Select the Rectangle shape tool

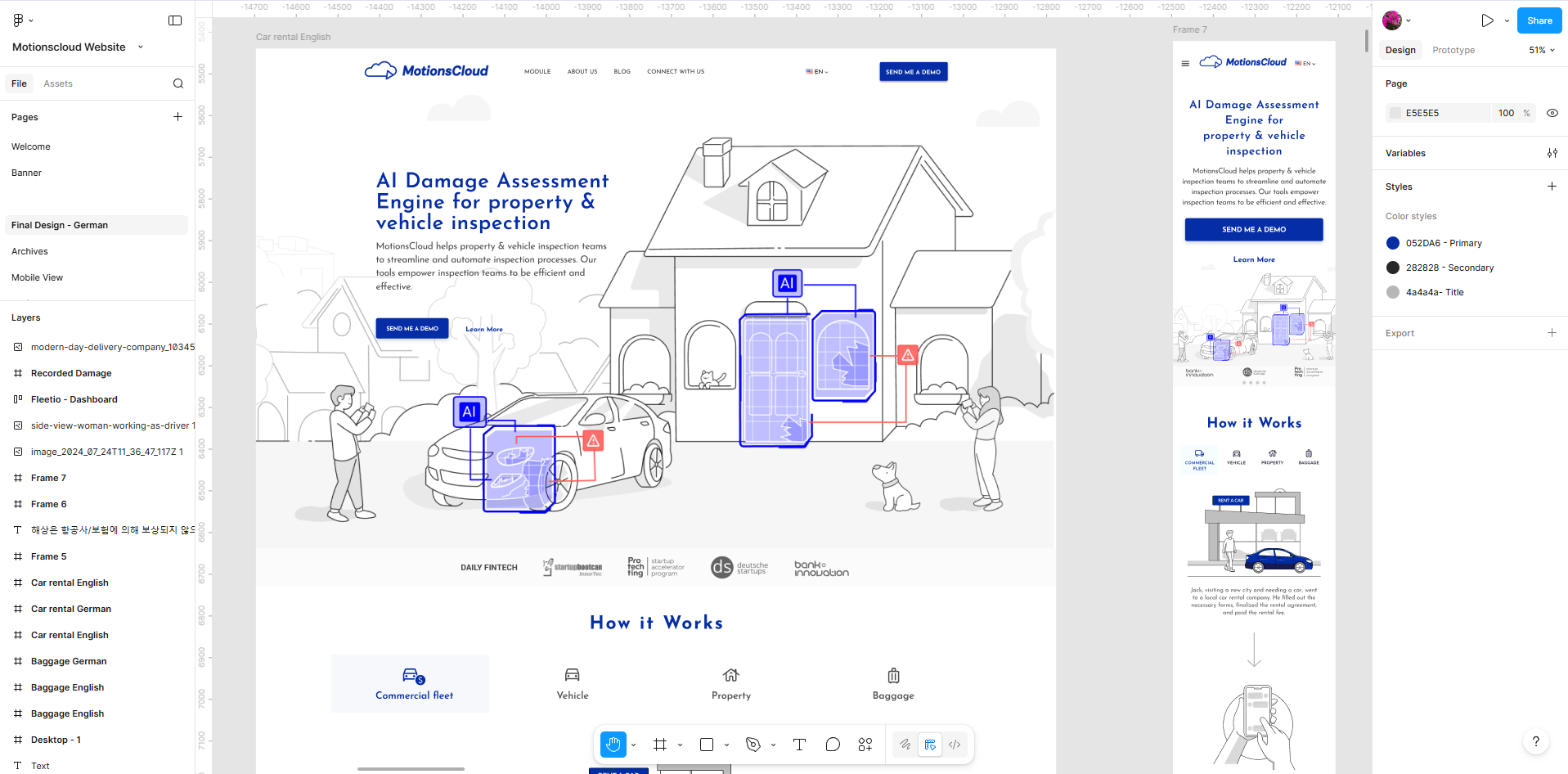(707, 745)
